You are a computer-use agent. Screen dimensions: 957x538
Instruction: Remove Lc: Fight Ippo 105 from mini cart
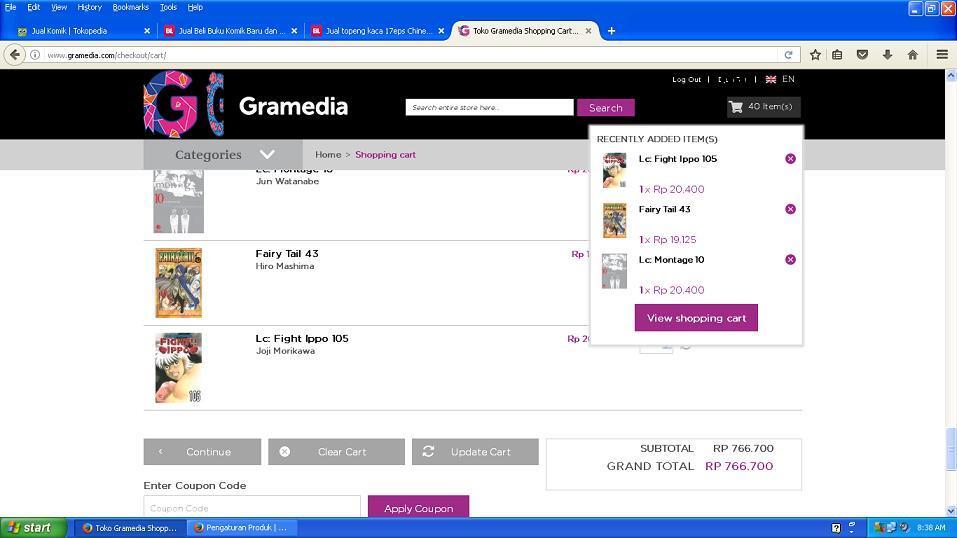point(790,159)
